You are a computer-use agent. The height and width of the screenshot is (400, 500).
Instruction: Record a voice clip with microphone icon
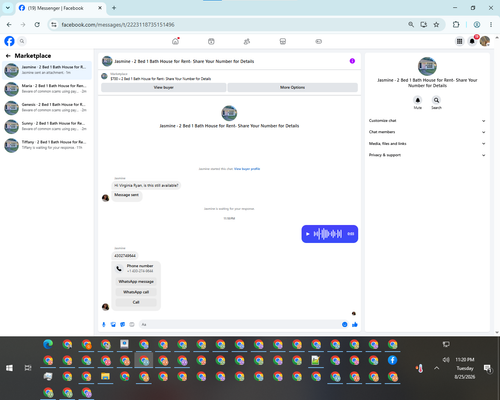click(104, 324)
